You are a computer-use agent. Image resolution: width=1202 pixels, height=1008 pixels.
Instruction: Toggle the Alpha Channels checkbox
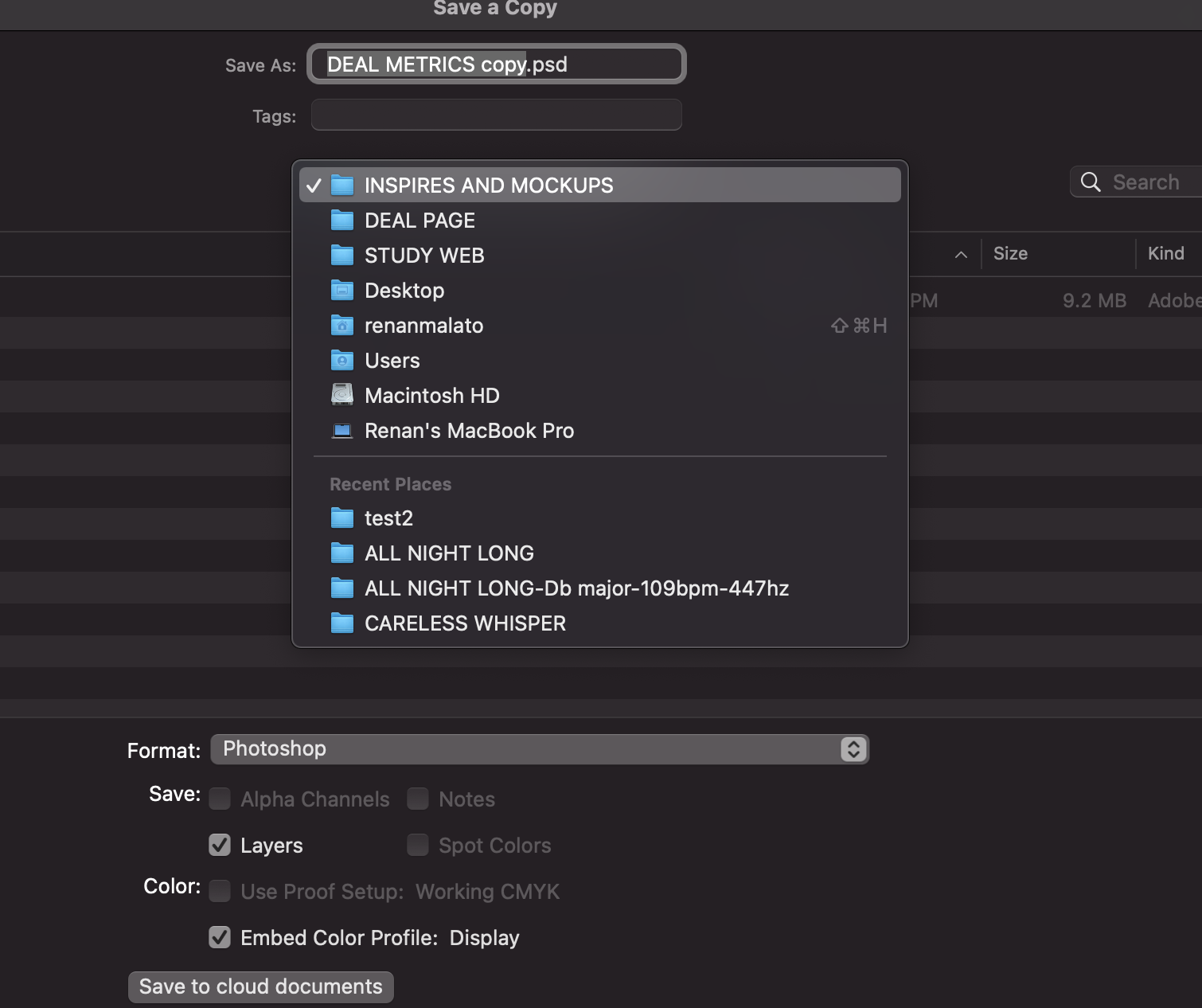click(x=220, y=799)
